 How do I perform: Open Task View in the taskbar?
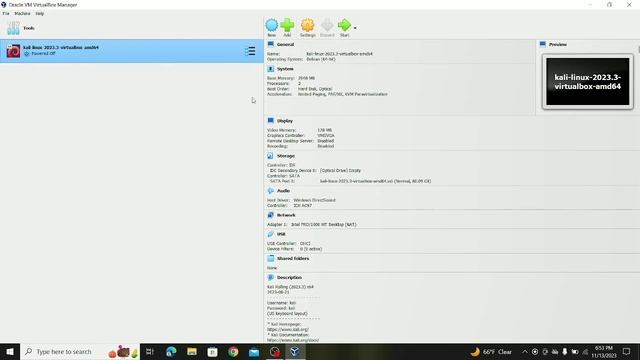150,351
